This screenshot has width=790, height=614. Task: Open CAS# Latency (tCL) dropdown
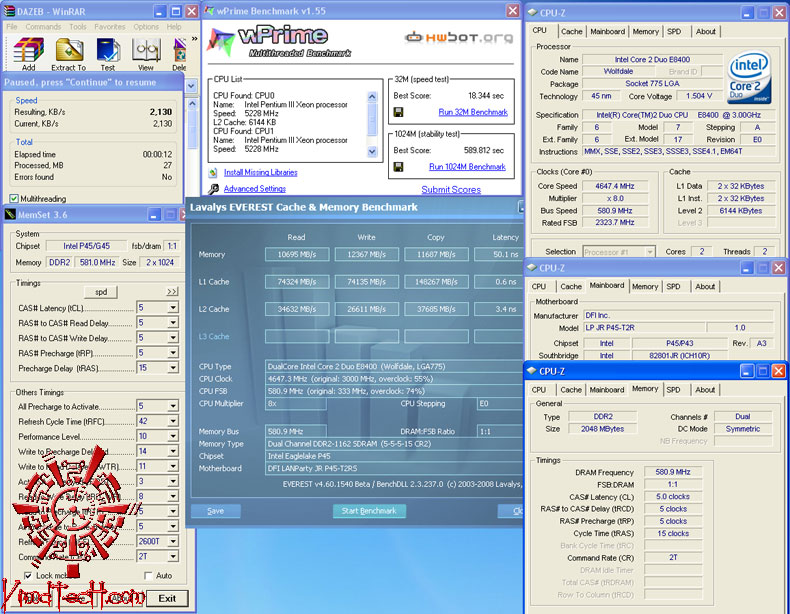coord(173,308)
